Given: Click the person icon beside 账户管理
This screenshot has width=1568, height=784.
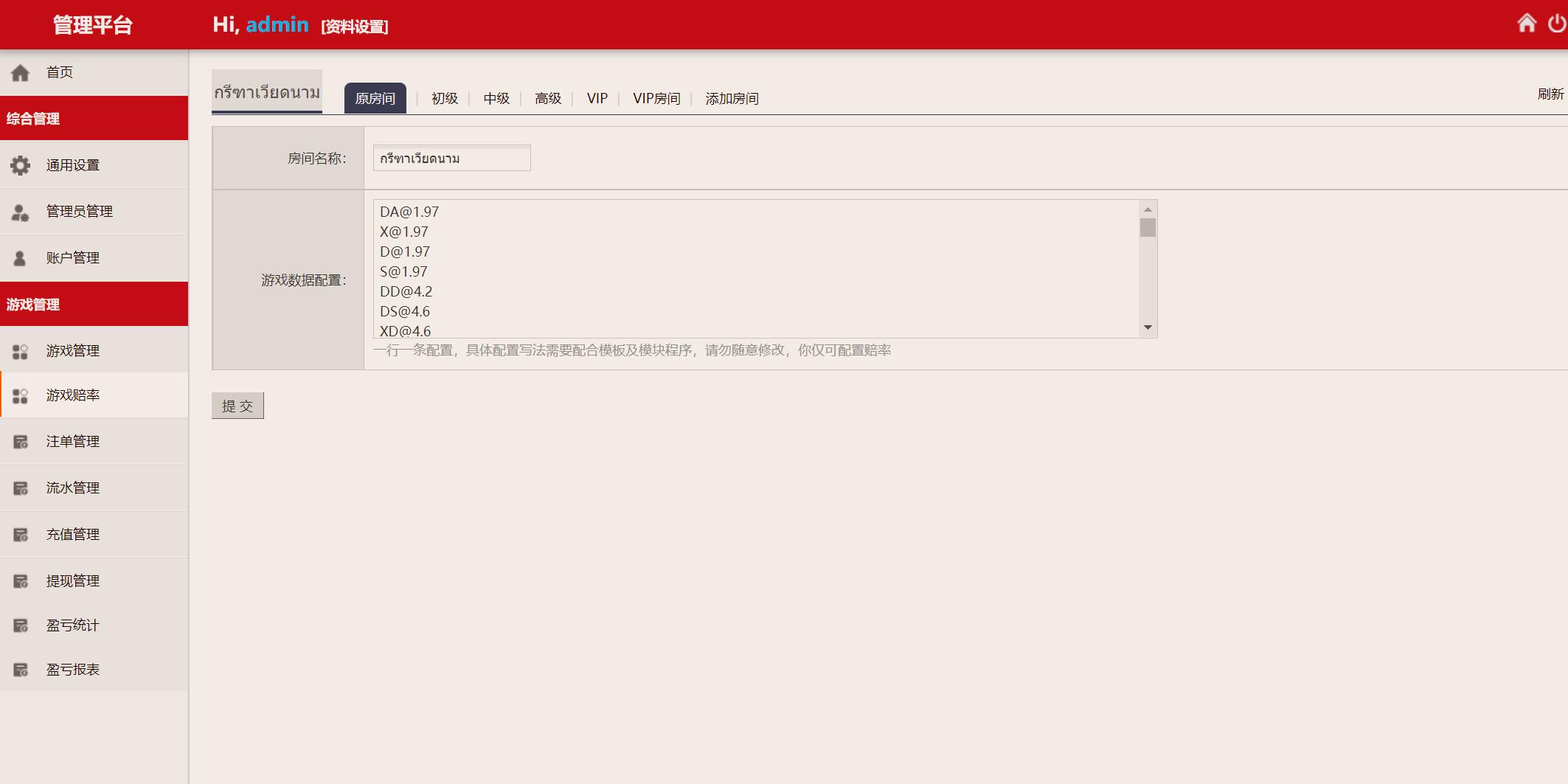Looking at the screenshot, I should point(20,258).
